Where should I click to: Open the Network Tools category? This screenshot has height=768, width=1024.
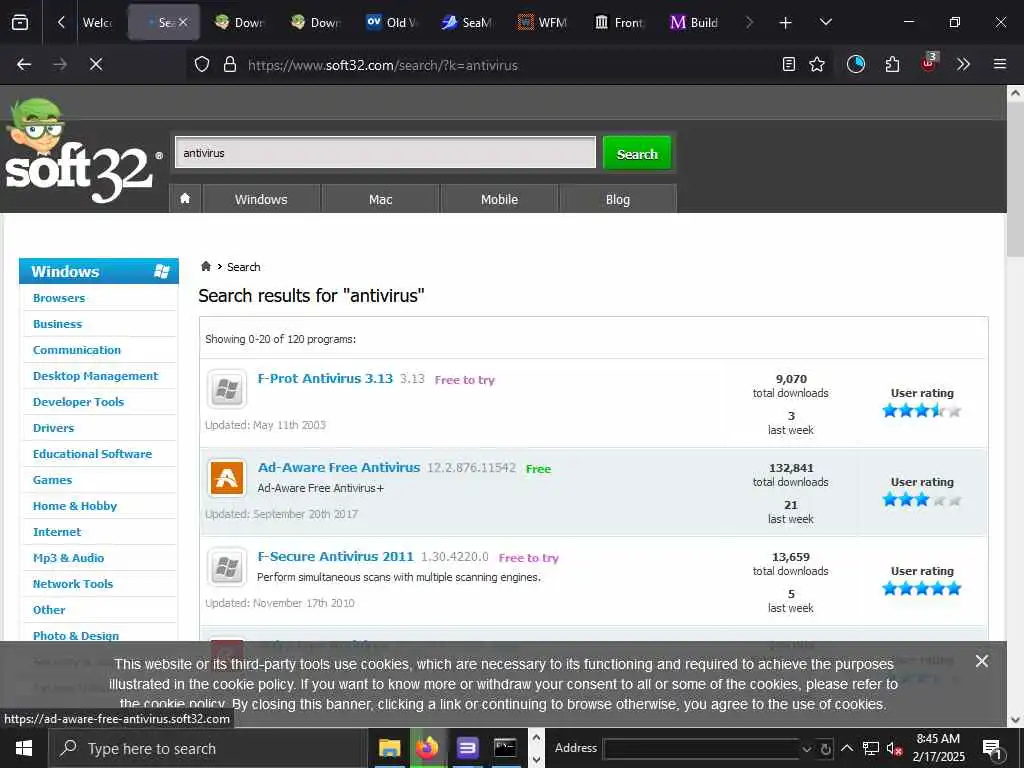point(73,584)
